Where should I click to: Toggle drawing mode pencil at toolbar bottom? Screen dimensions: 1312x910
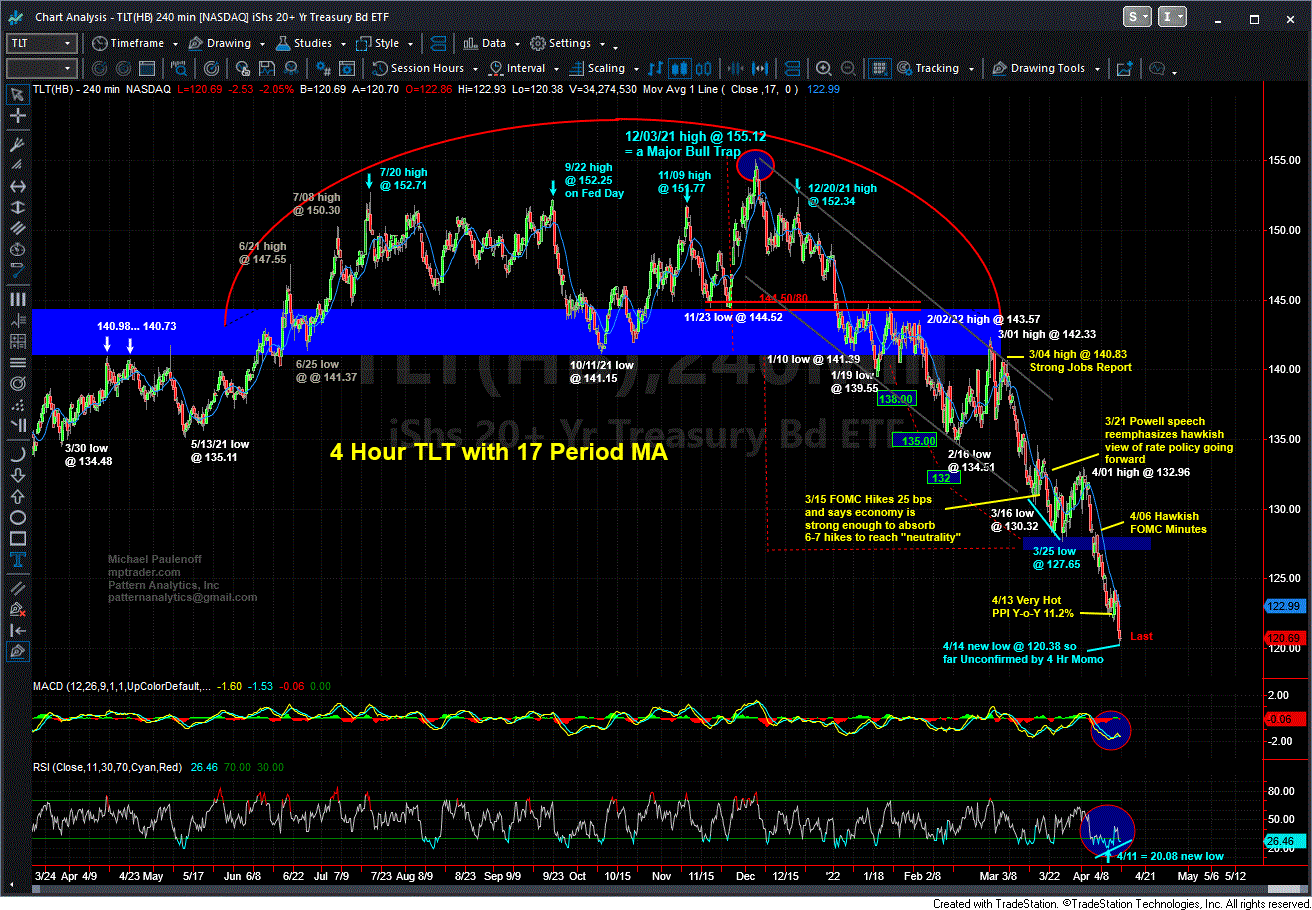tap(17, 653)
